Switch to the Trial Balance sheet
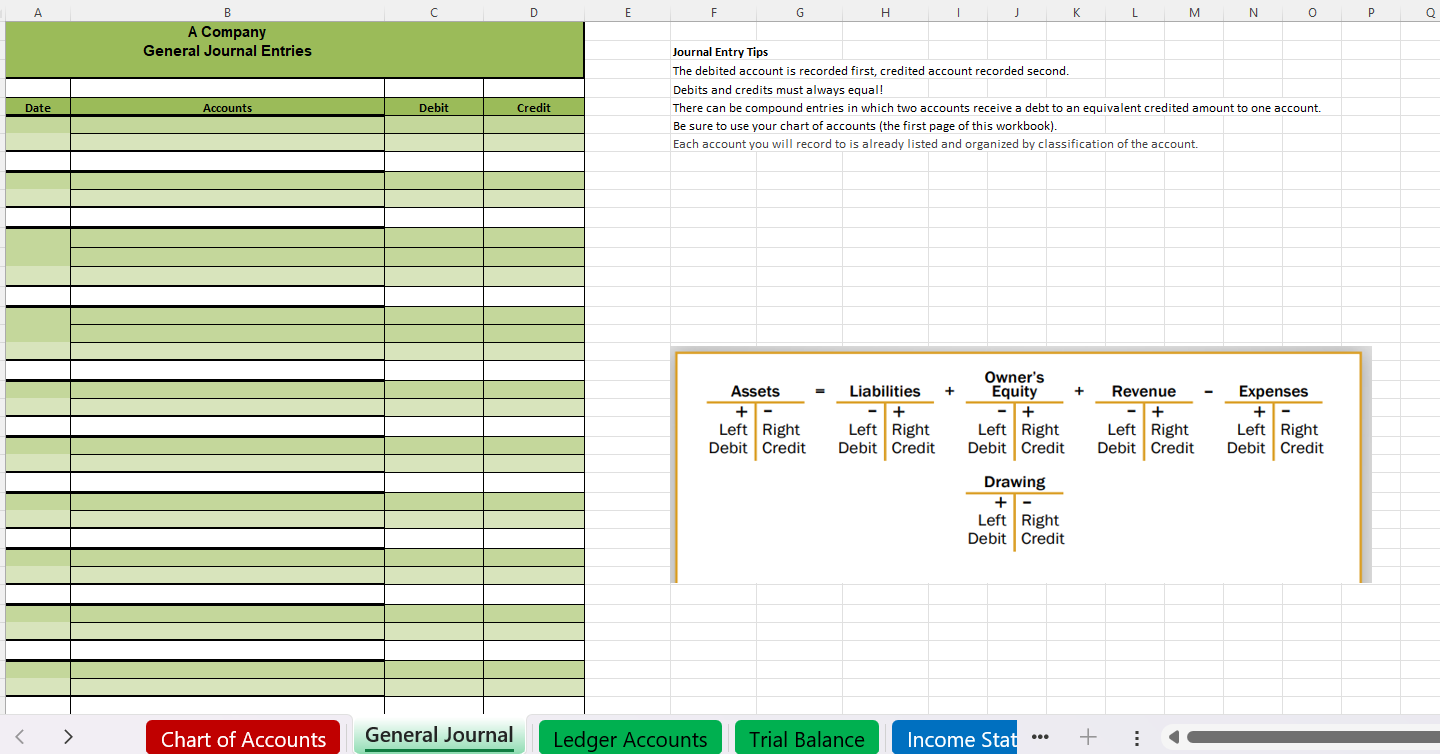 pos(807,738)
